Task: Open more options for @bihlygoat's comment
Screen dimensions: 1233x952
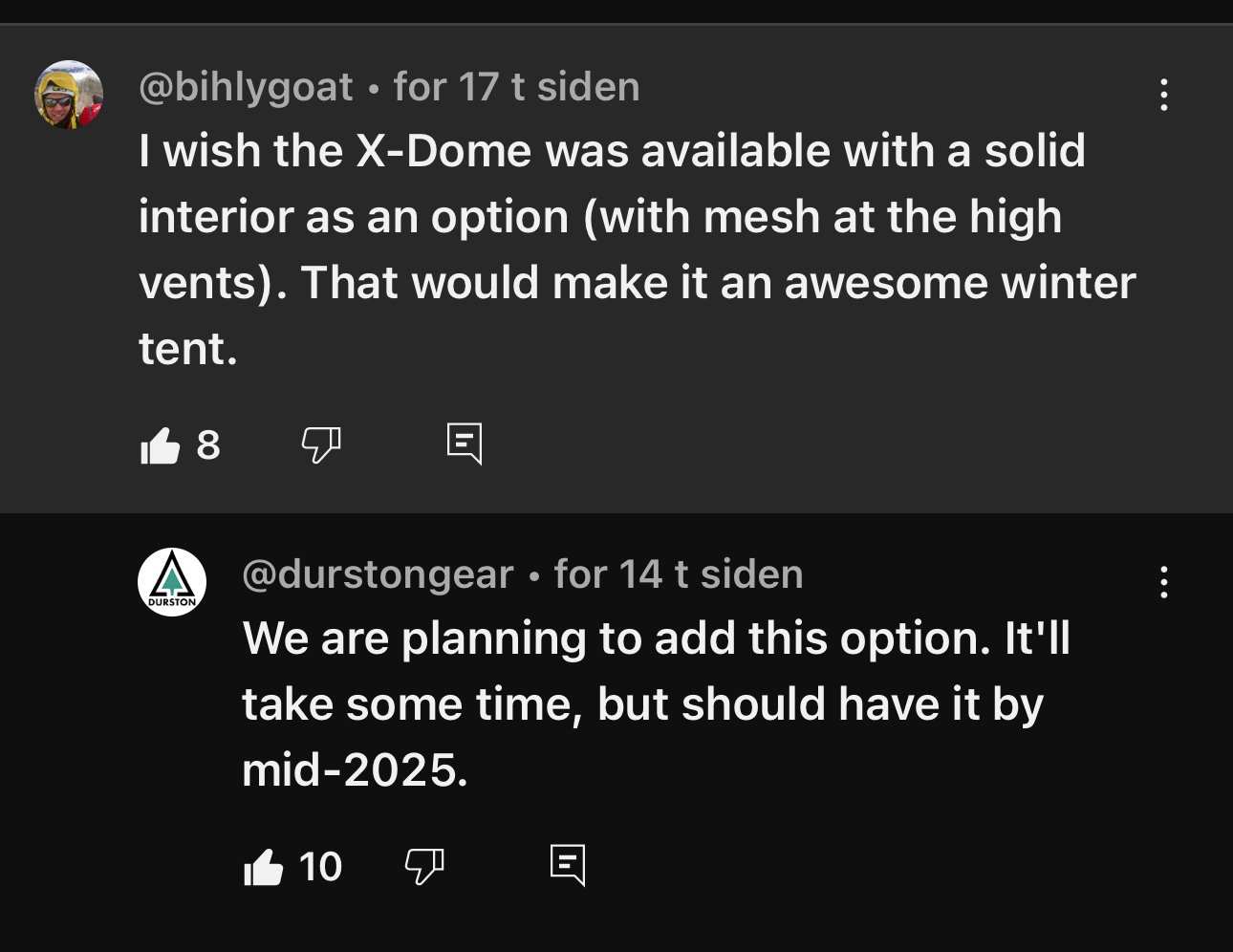Action: (1163, 95)
